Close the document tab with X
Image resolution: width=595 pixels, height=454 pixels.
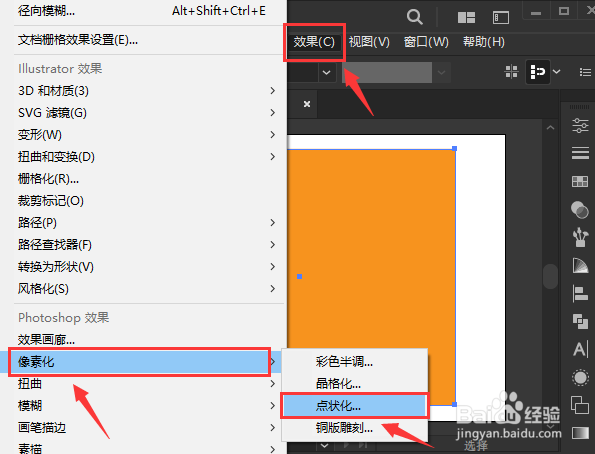click(307, 104)
